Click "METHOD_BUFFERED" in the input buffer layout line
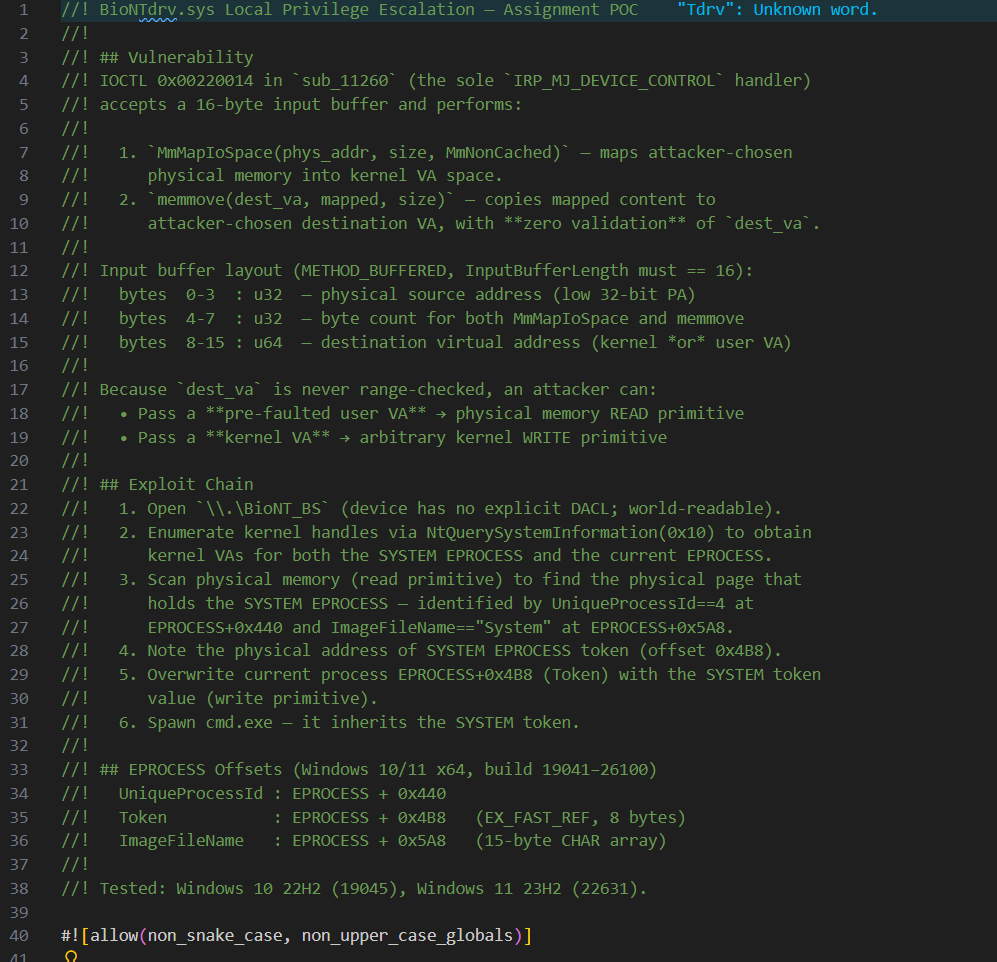The height and width of the screenshot is (962, 997). coord(373,271)
